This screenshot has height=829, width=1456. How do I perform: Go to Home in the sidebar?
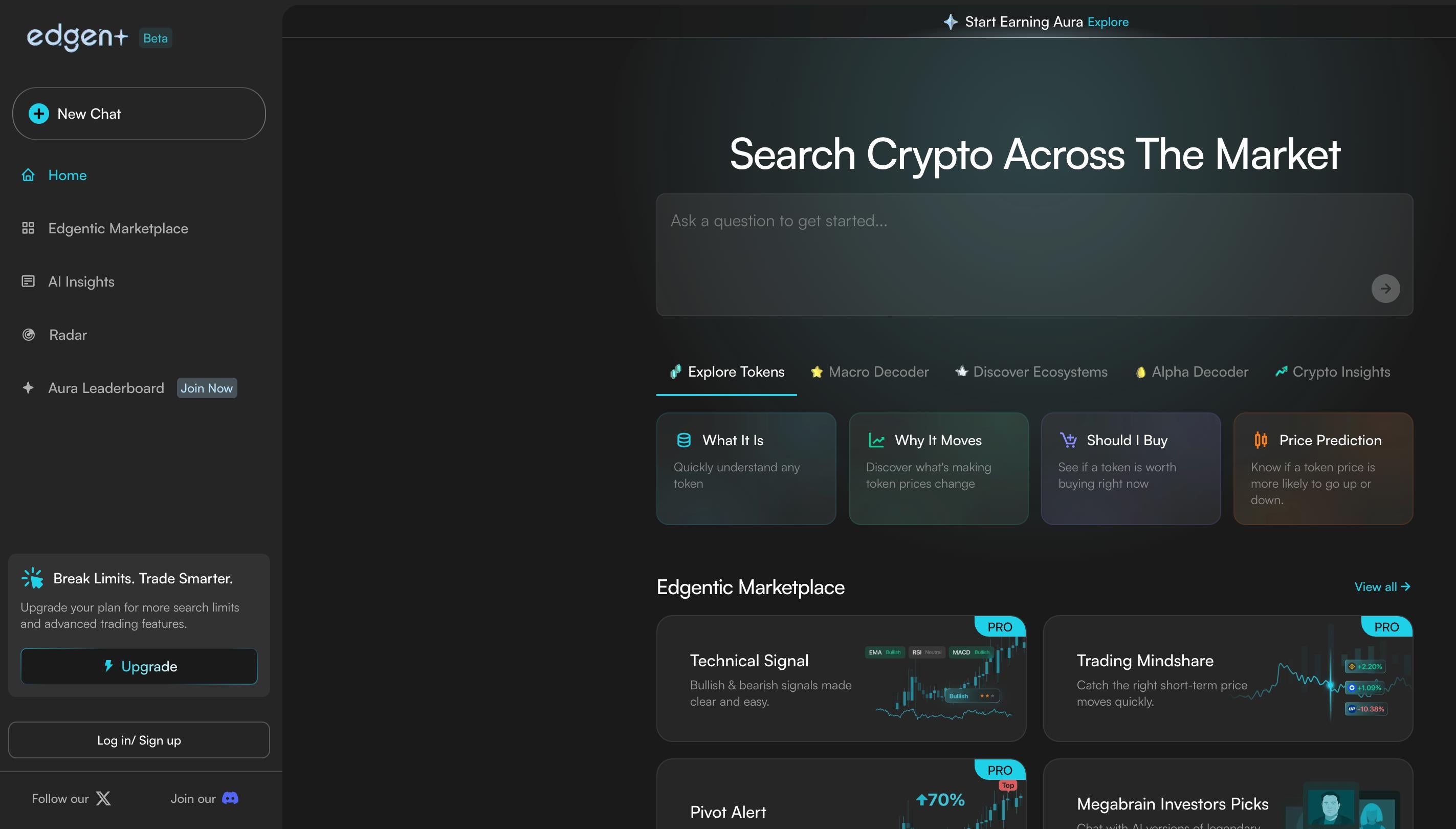[67, 176]
